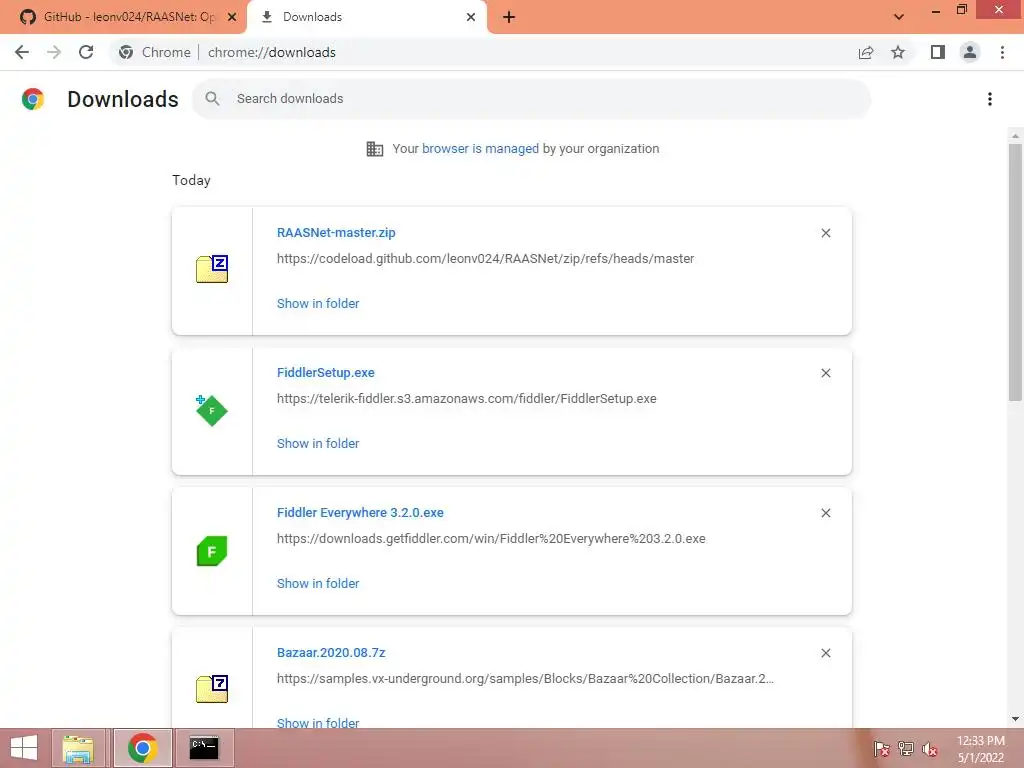Bookmark this page with the star icon
The width and height of the screenshot is (1024, 768).
pyautogui.click(x=898, y=52)
